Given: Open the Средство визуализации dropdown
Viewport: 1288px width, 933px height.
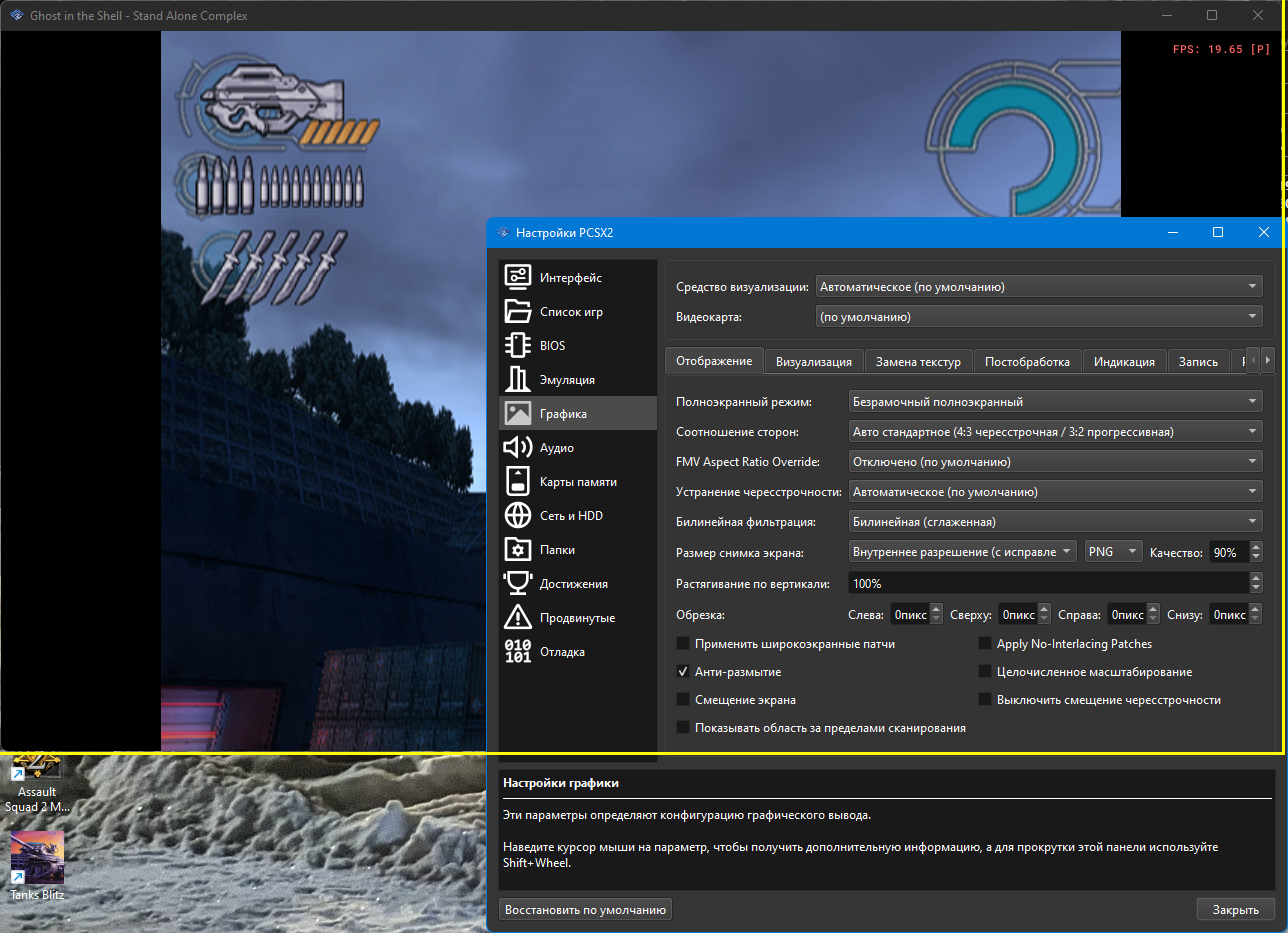Looking at the screenshot, I should click(1039, 287).
